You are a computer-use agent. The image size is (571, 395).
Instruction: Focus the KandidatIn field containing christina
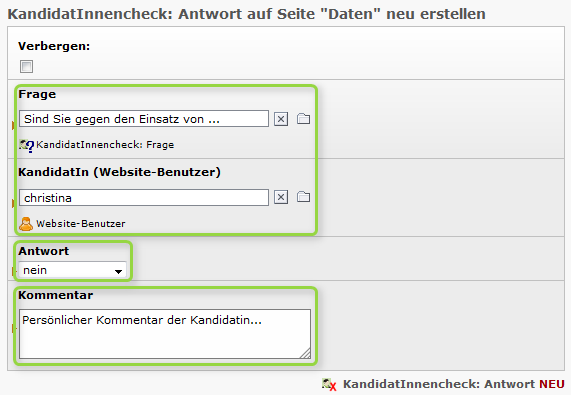[144, 197]
